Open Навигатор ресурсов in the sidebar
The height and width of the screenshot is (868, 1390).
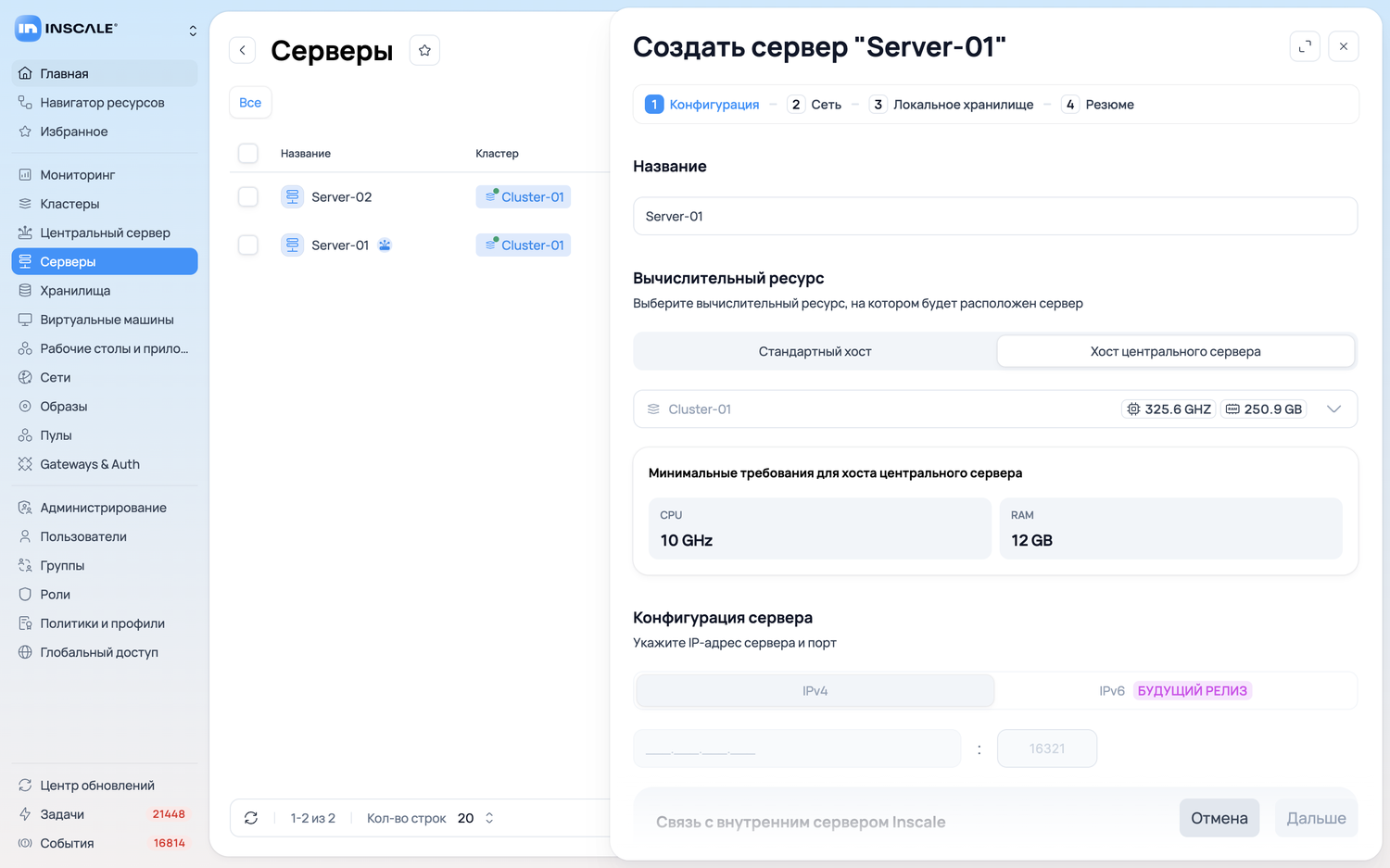coord(105,103)
